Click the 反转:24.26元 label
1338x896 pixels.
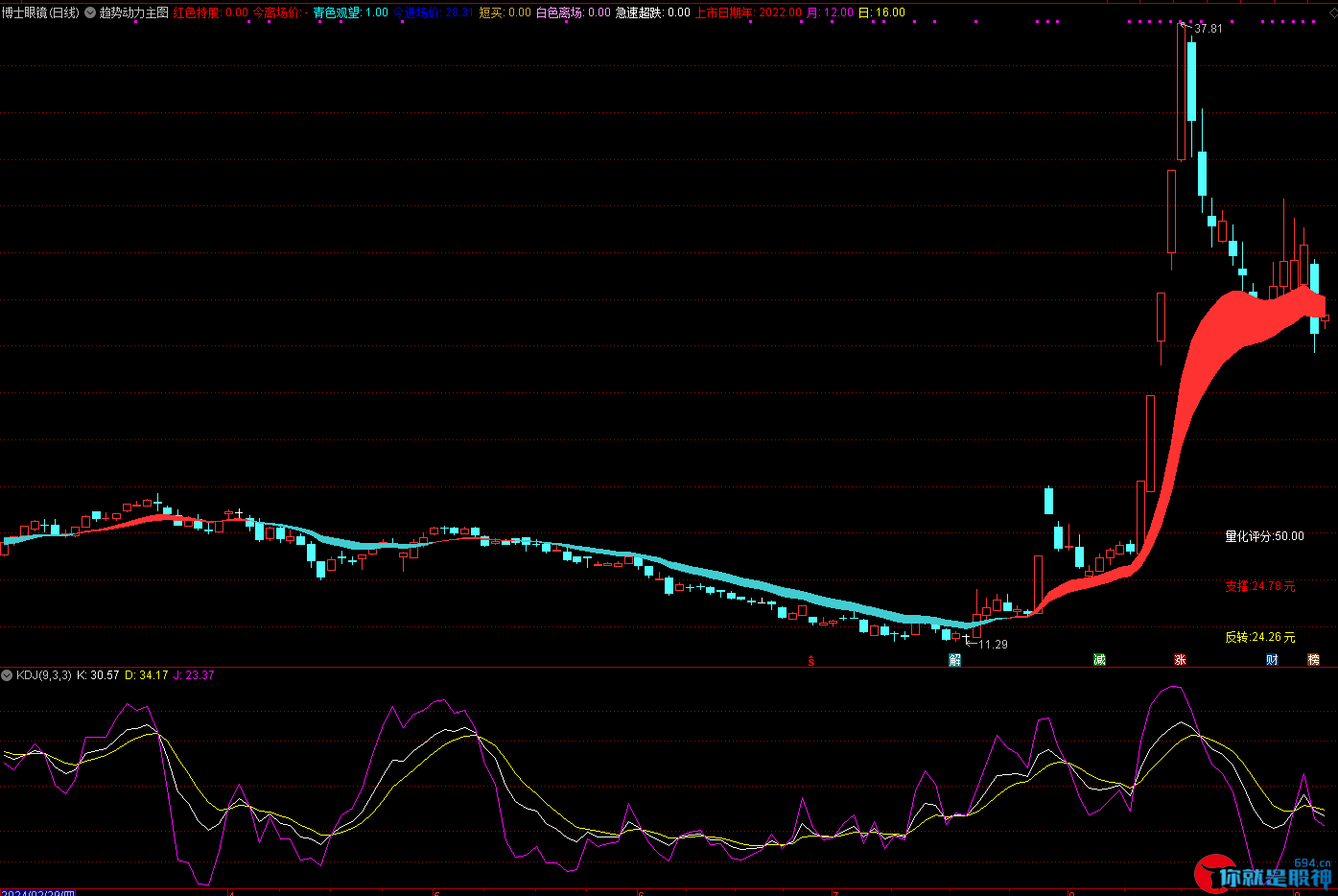tap(1260, 637)
